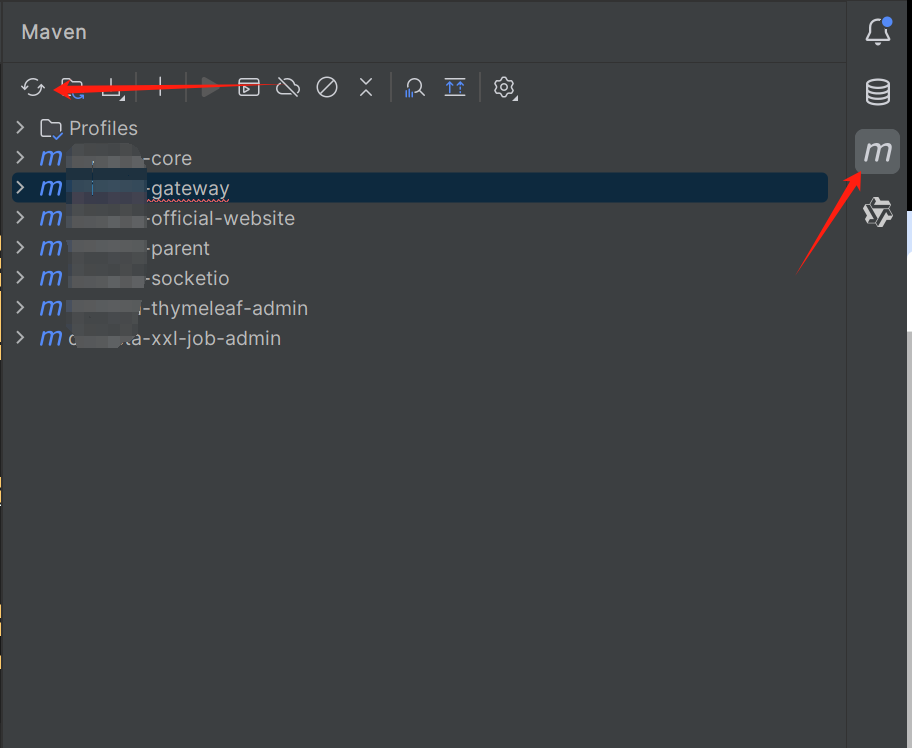Image resolution: width=912 pixels, height=748 pixels.
Task: Reload all Maven projects
Action: pos(33,88)
